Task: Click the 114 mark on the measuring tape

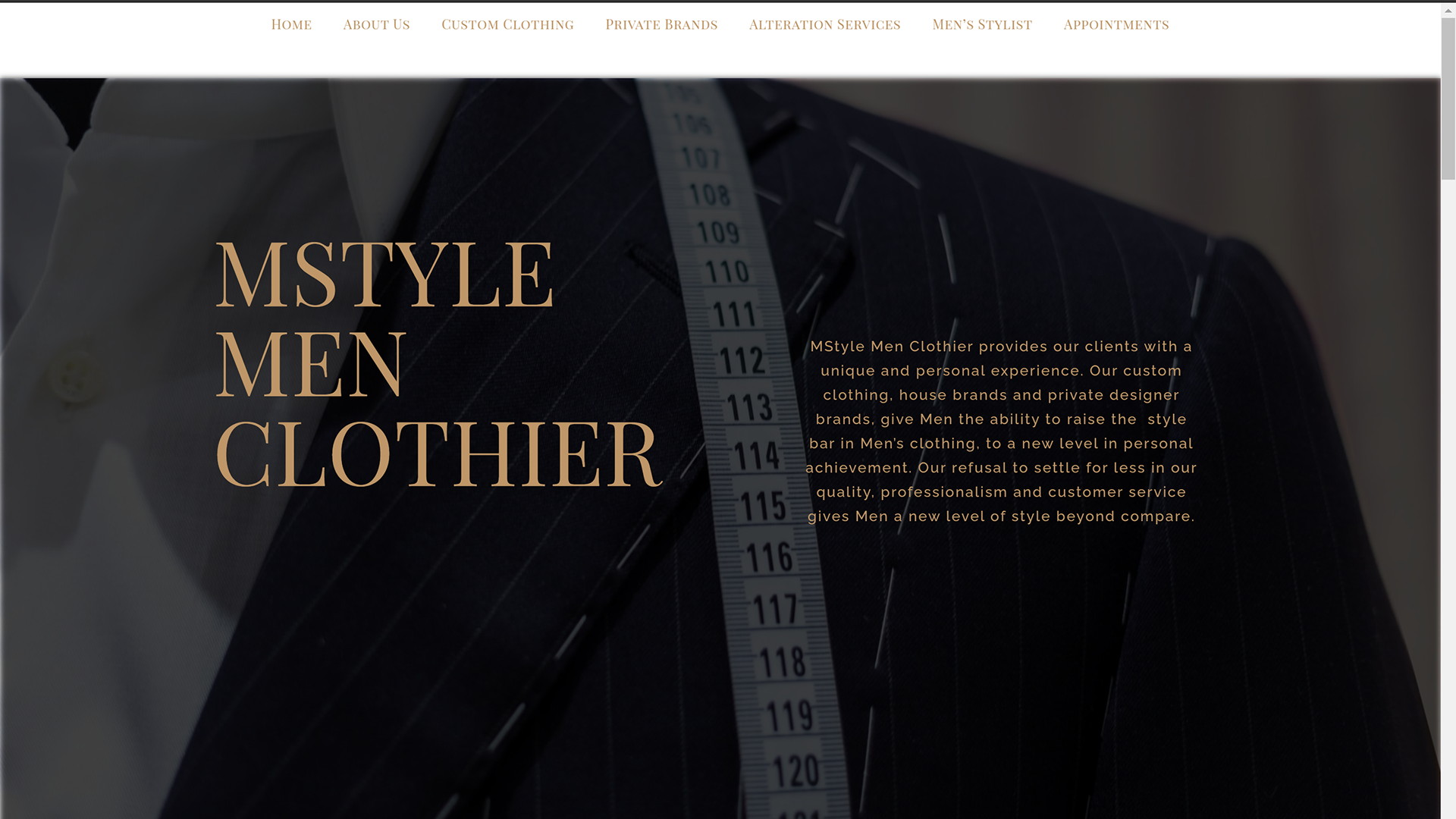Action: (756, 457)
